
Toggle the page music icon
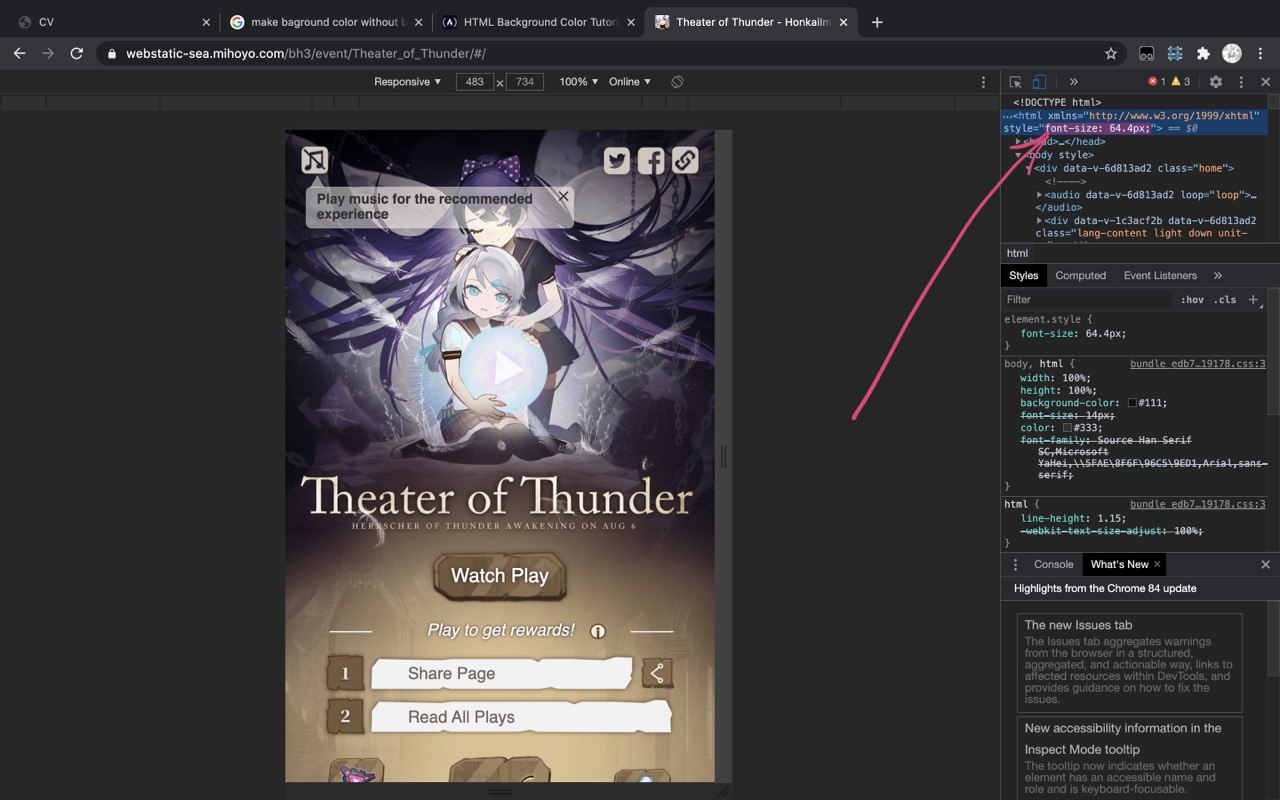coord(315,160)
